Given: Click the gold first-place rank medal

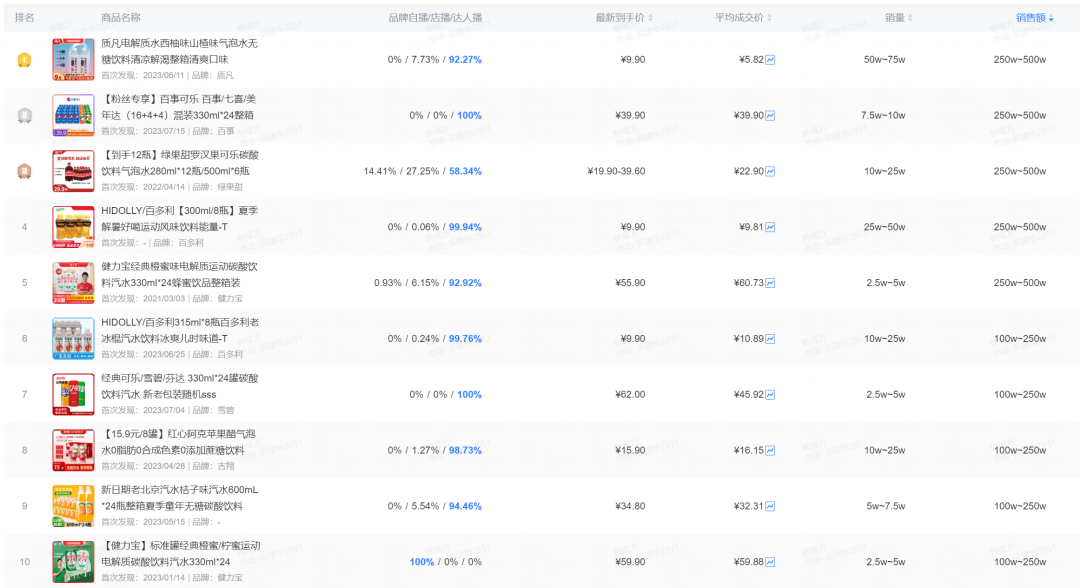Looking at the screenshot, I should point(24,60).
